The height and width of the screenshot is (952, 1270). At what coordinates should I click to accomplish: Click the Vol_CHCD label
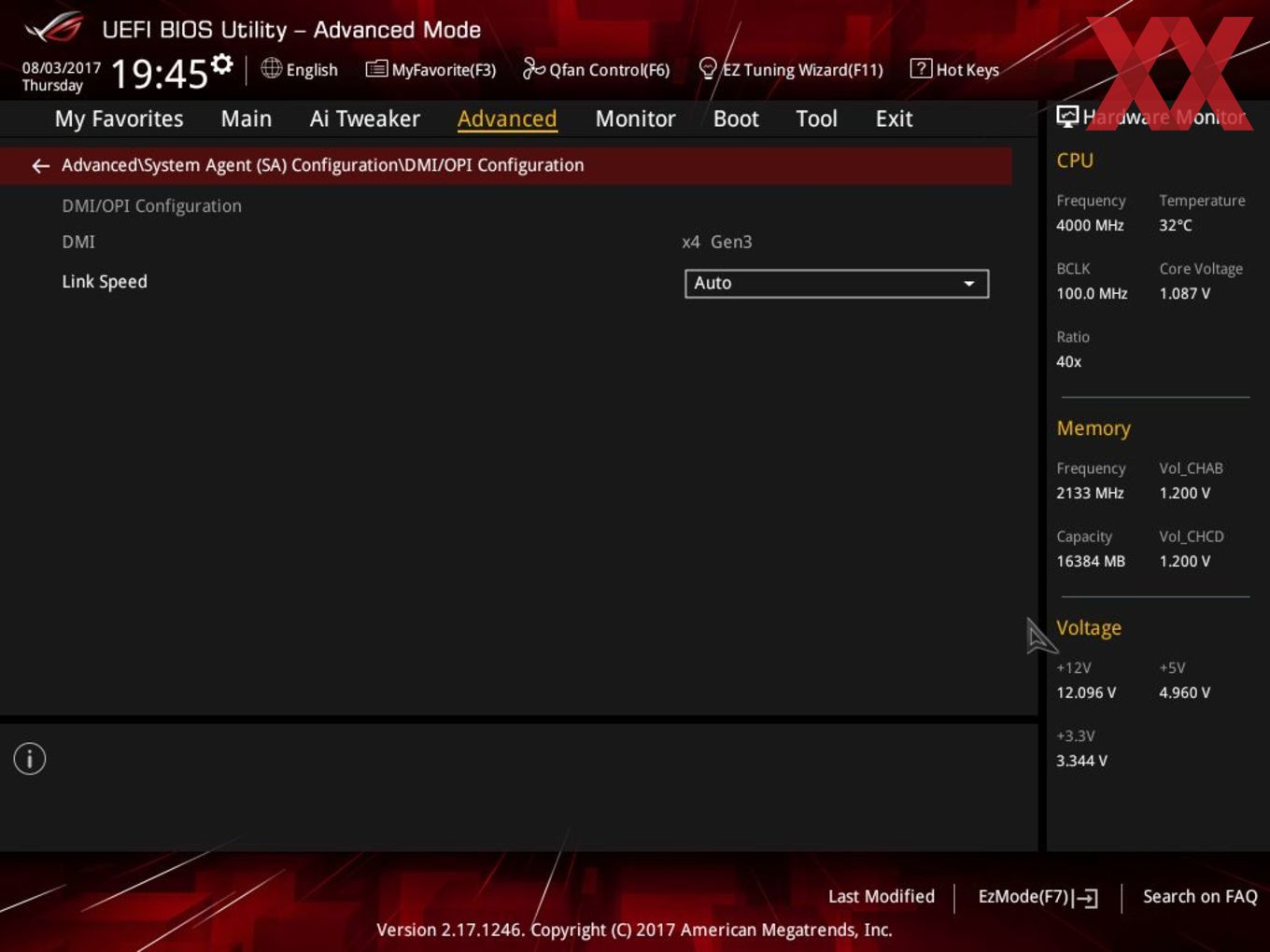pyautogui.click(x=1191, y=537)
